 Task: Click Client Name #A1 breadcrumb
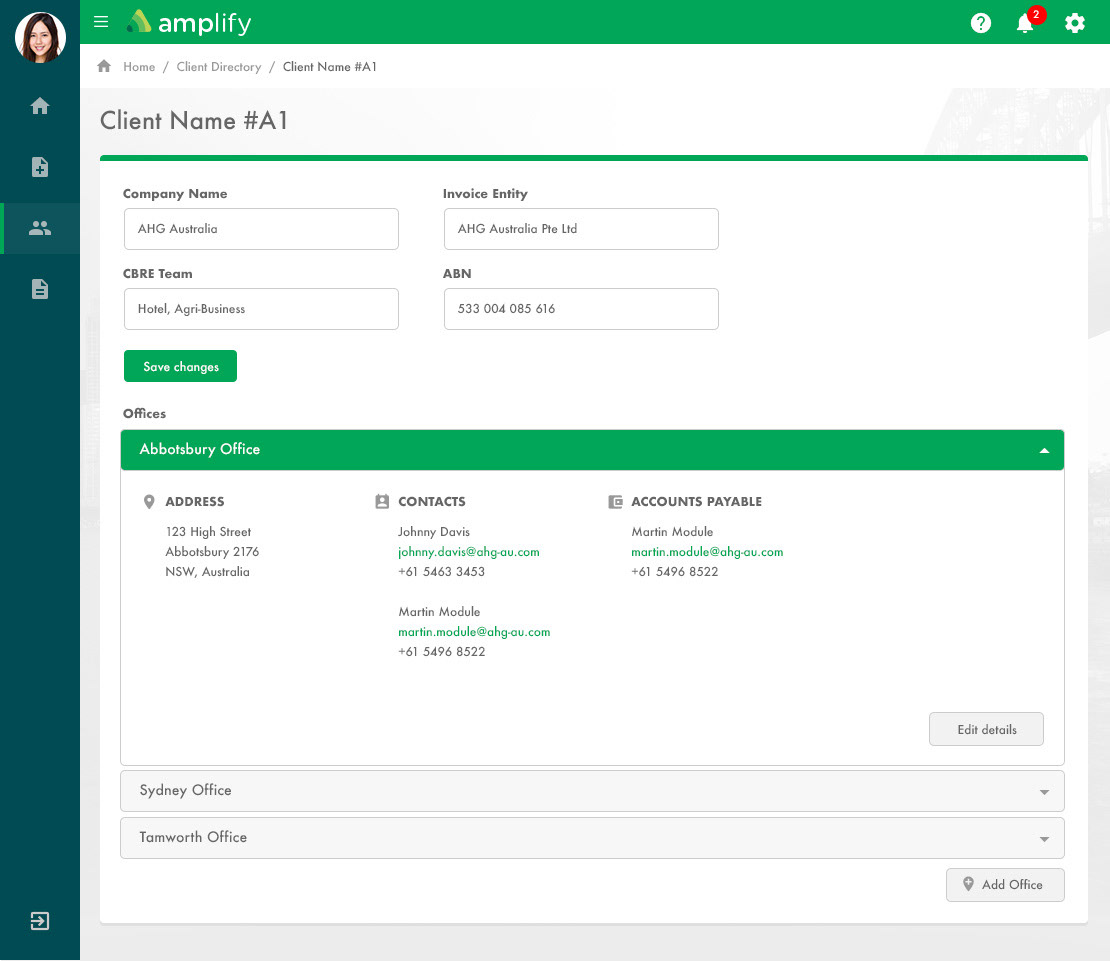(x=330, y=67)
